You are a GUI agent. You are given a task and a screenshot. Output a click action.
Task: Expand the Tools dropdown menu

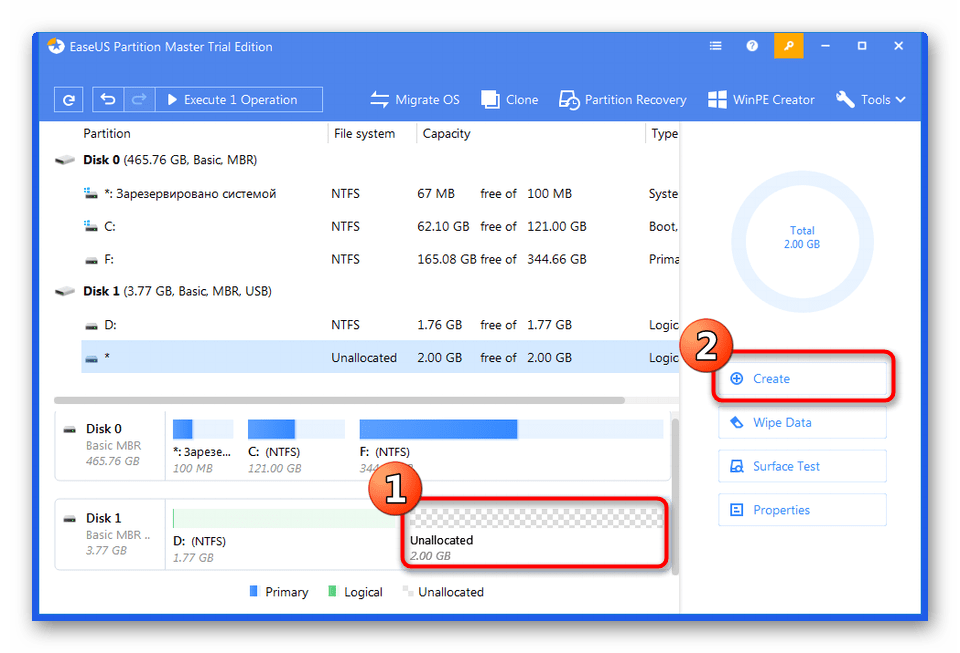870,100
